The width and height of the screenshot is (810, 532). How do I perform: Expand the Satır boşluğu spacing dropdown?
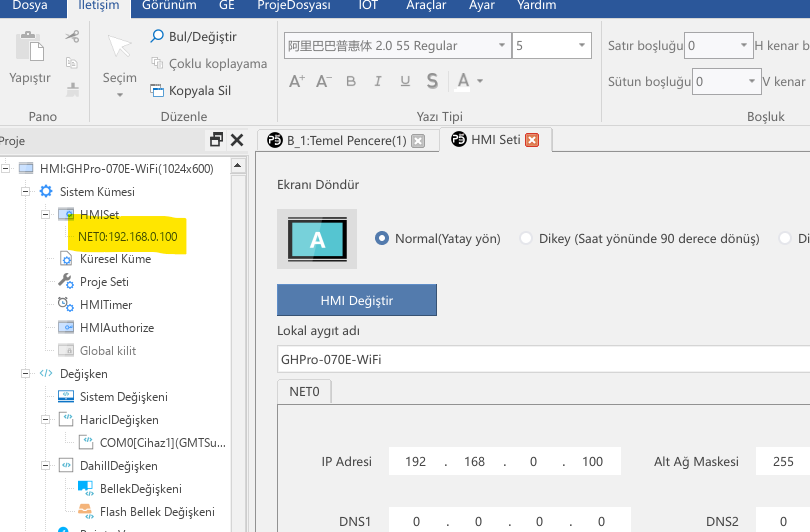pyautogui.click(x=744, y=46)
